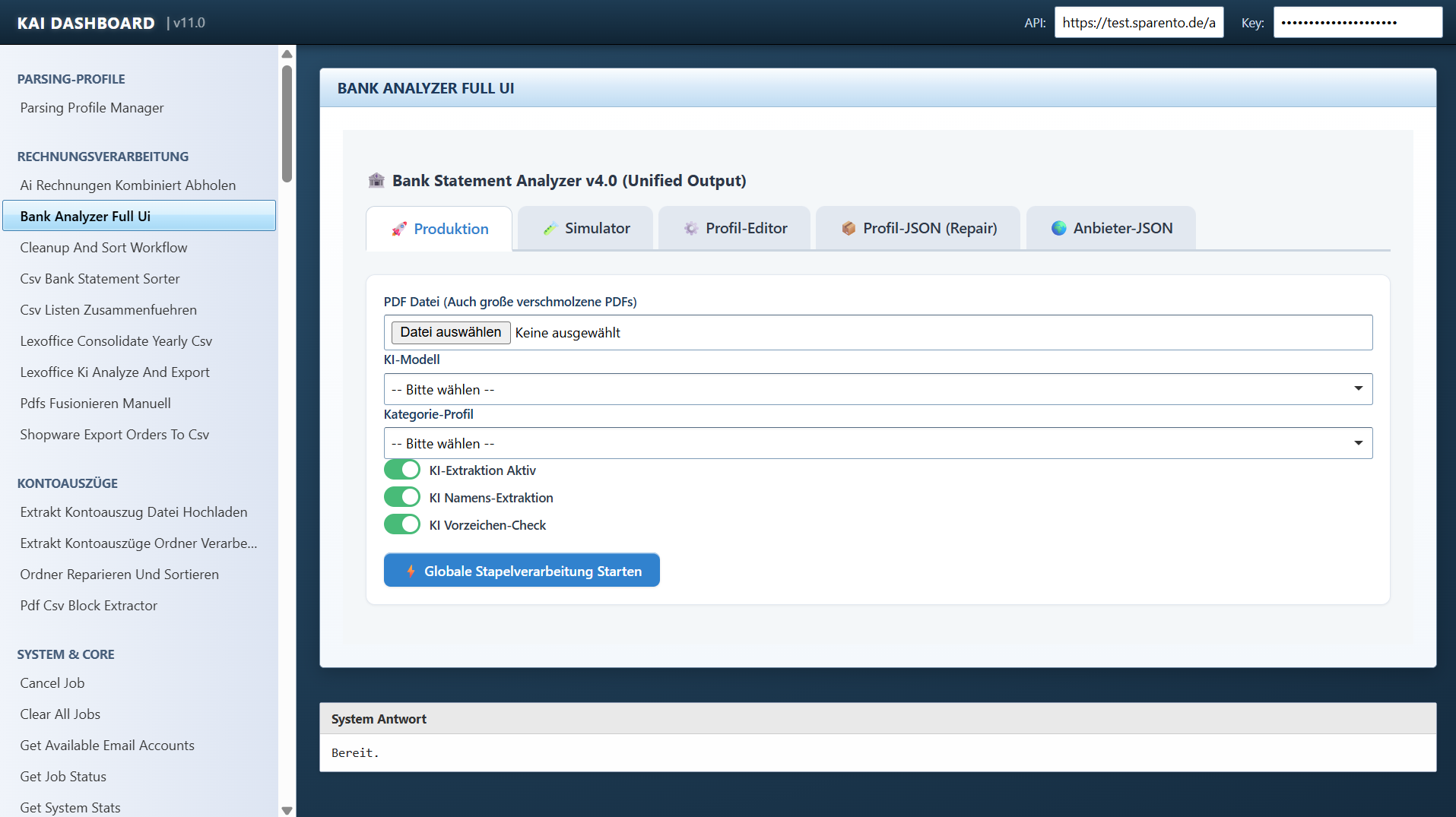Click inside the API URL input field
This screenshot has width=1456, height=817.
point(1138,22)
